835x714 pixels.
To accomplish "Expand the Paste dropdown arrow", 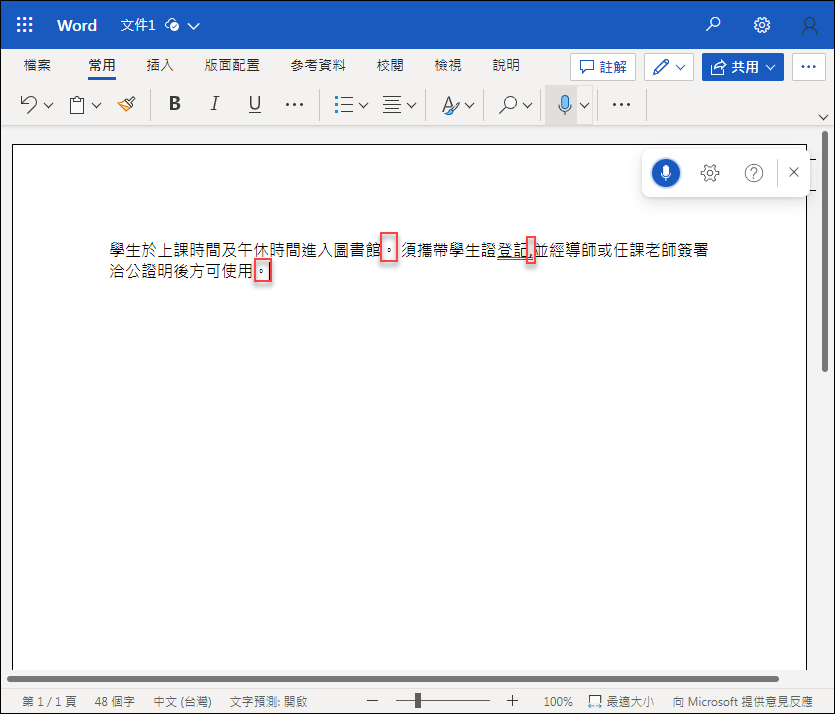I will tap(96, 105).
